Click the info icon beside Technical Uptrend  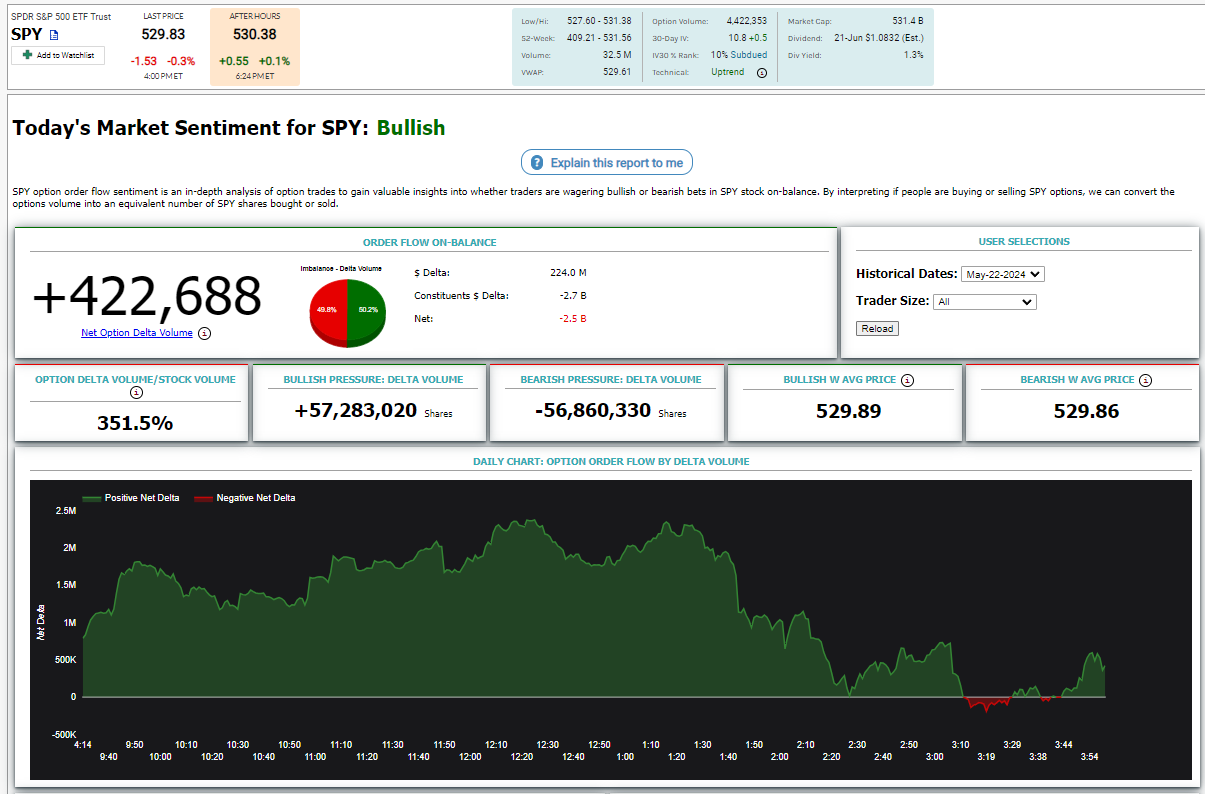(x=762, y=73)
